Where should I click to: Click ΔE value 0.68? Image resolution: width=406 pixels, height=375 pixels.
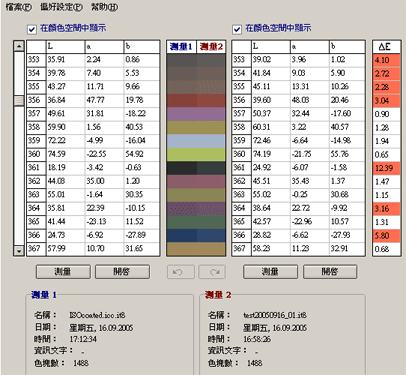pyautogui.click(x=386, y=249)
